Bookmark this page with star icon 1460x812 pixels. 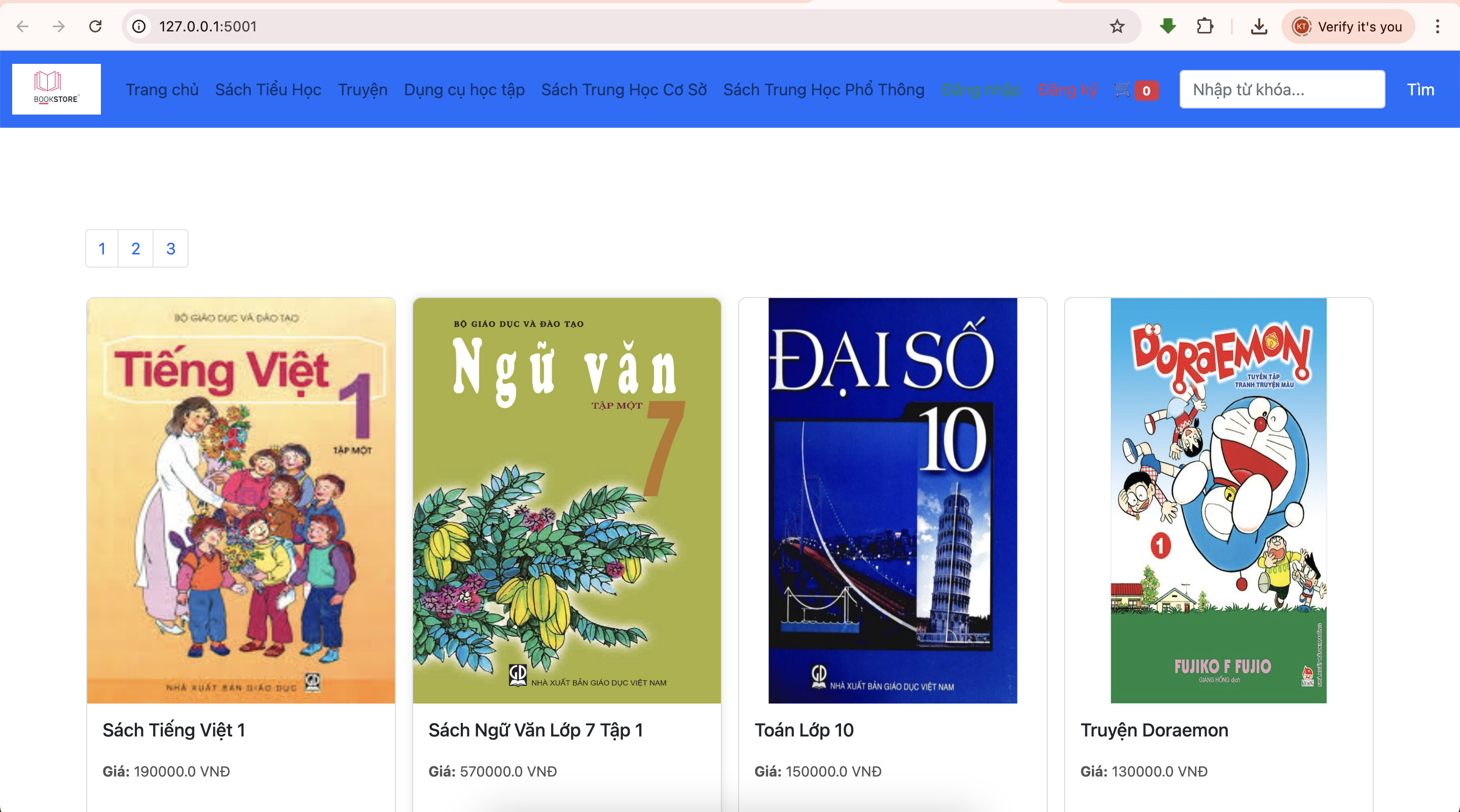click(x=1117, y=26)
